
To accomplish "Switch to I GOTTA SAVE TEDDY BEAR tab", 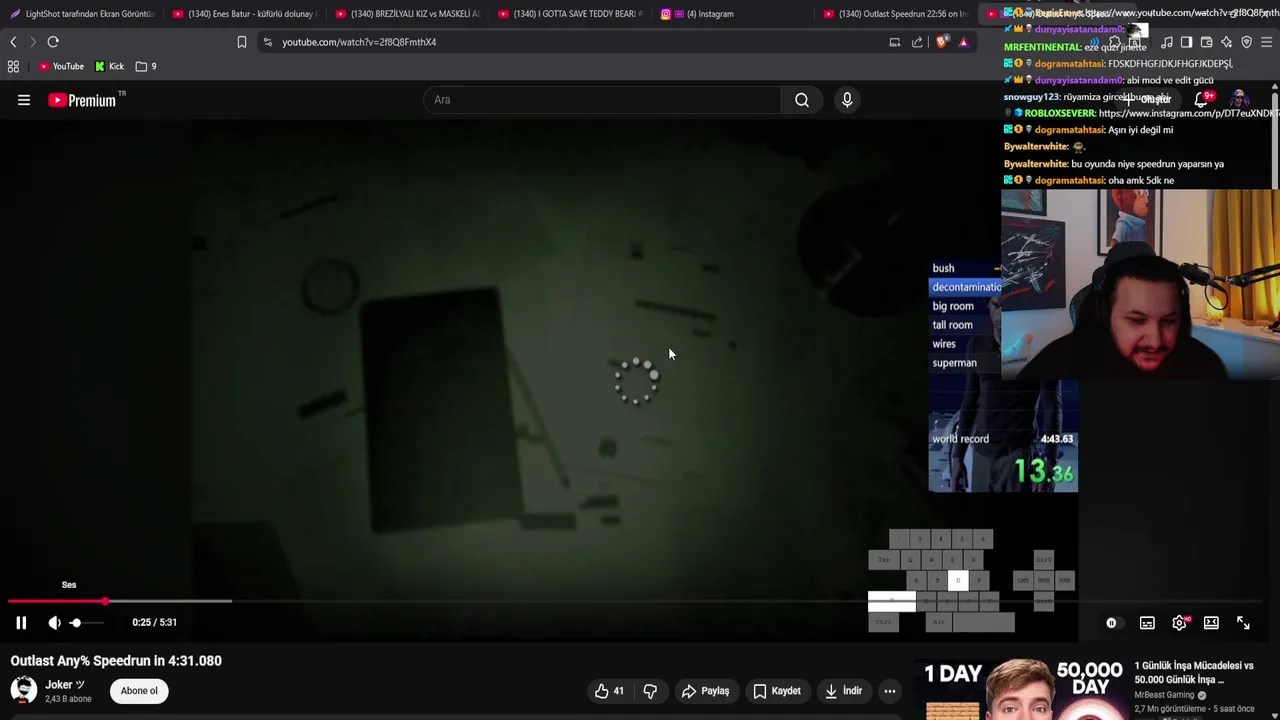I will point(570,14).
